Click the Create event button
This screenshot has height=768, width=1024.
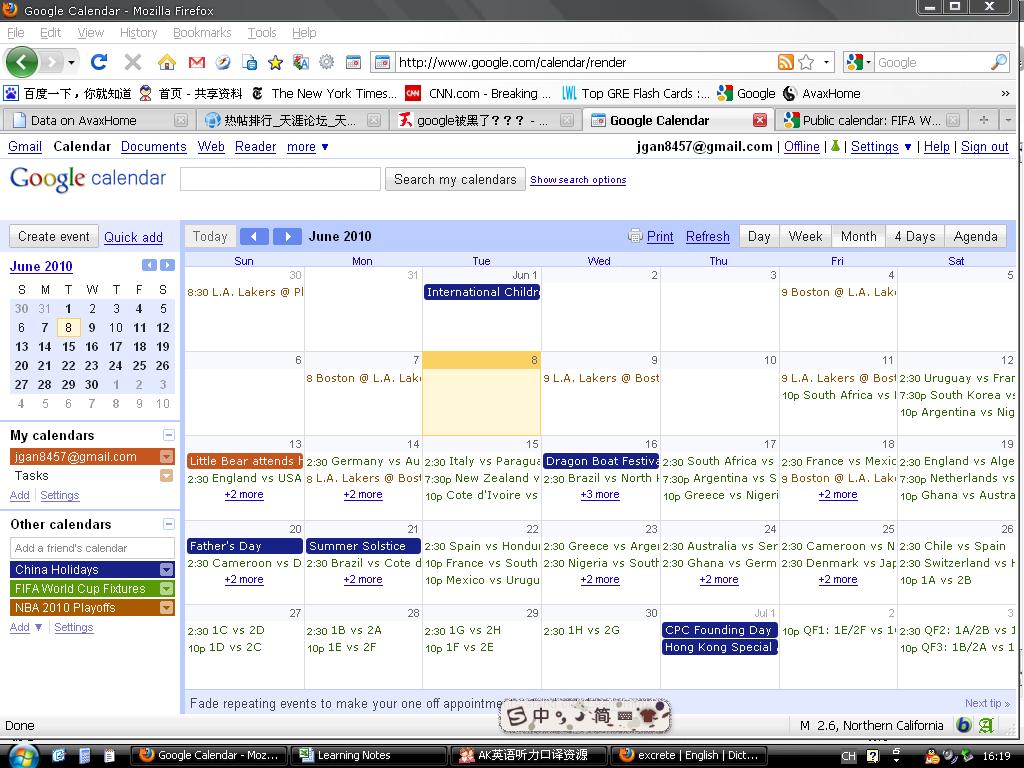(x=54, y=237)
